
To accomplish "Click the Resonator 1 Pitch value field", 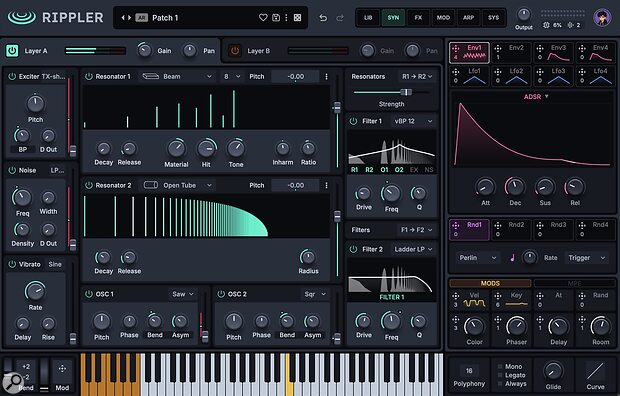I will pos(295,76).
